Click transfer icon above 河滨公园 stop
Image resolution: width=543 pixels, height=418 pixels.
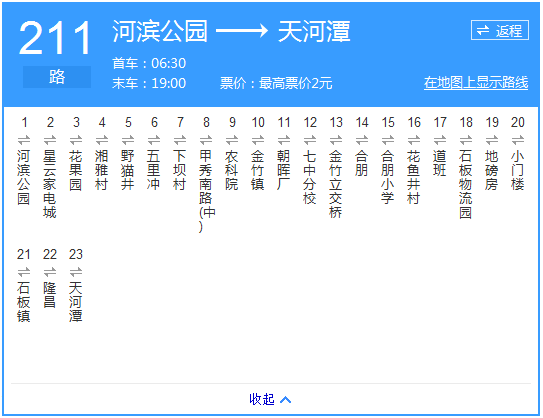tap(24, 140)
